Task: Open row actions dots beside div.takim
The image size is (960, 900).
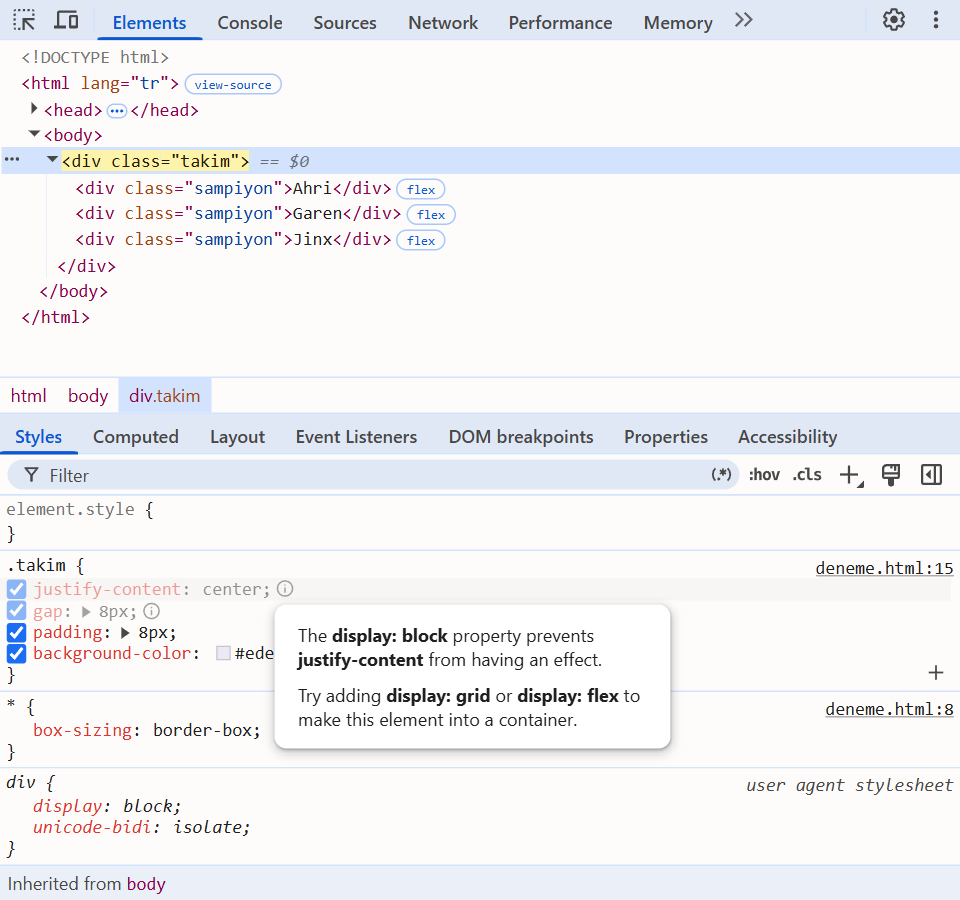Action: click(12, 160)
